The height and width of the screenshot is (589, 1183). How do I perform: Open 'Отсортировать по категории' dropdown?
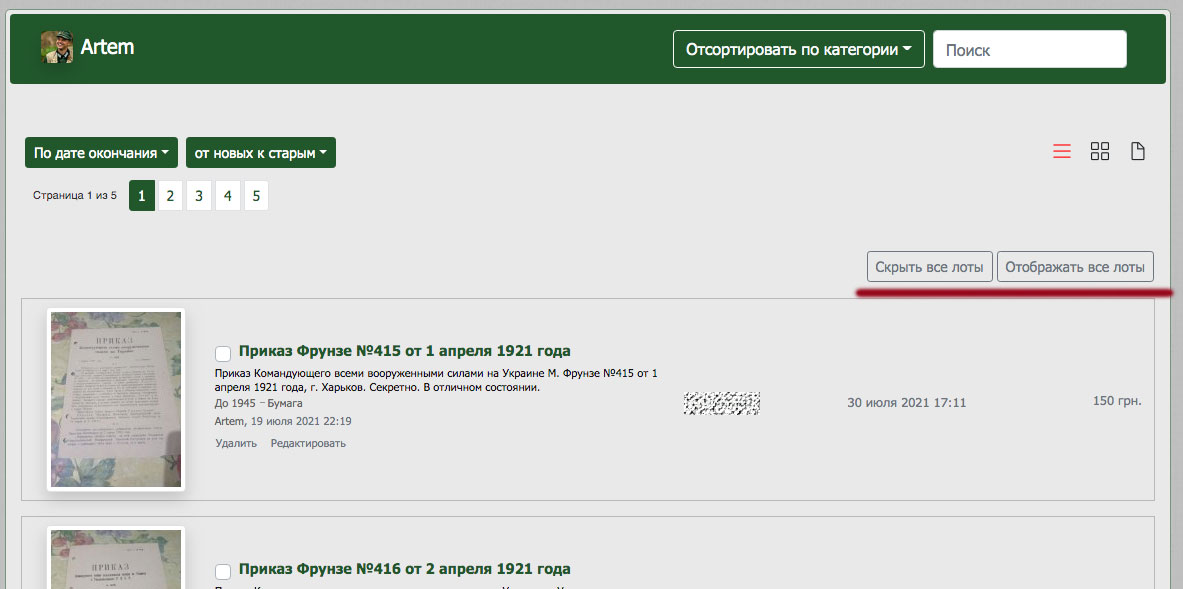(x=798, y=49)
